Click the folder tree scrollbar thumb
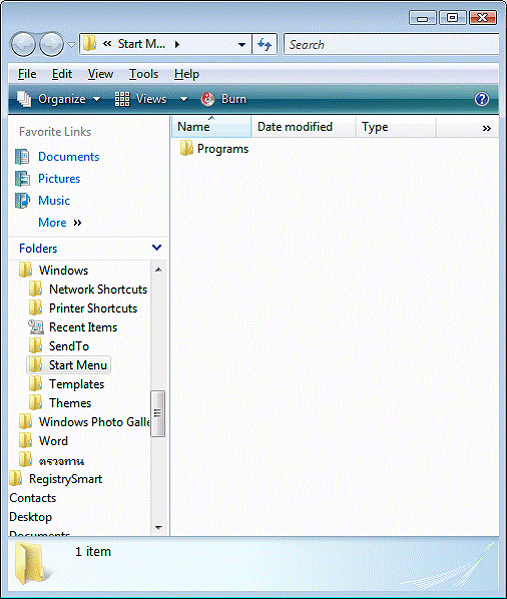507x599 pixels. click(x=158, y=413)
